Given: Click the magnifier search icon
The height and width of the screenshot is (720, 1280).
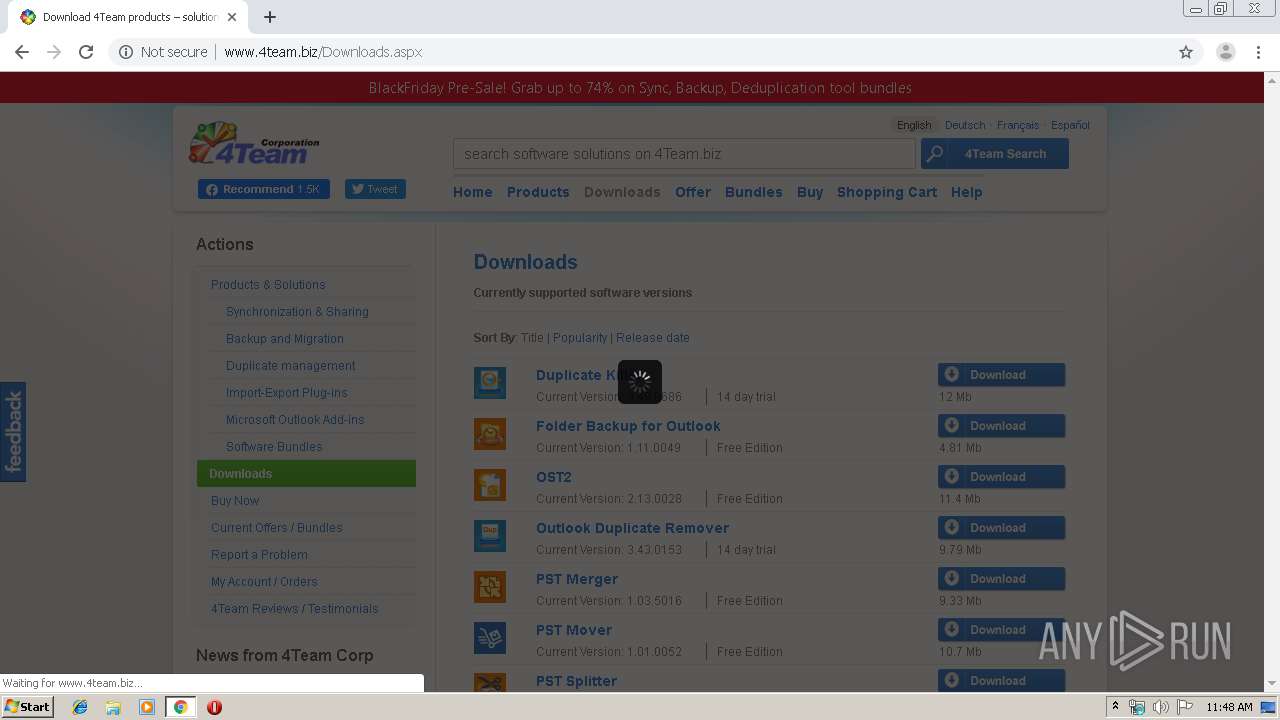Looking at the screenshot, I should tap(934, 154).
